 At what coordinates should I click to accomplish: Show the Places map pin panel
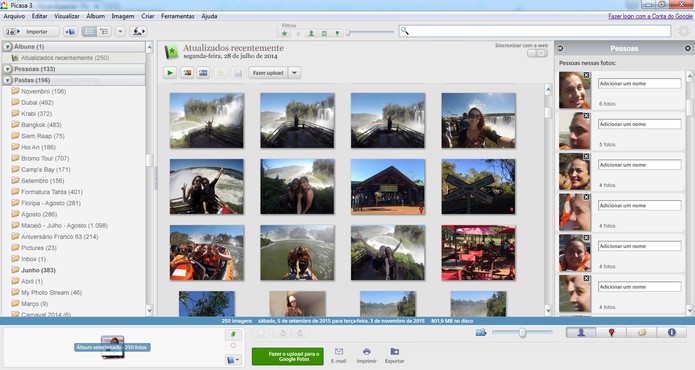[611, 332]
